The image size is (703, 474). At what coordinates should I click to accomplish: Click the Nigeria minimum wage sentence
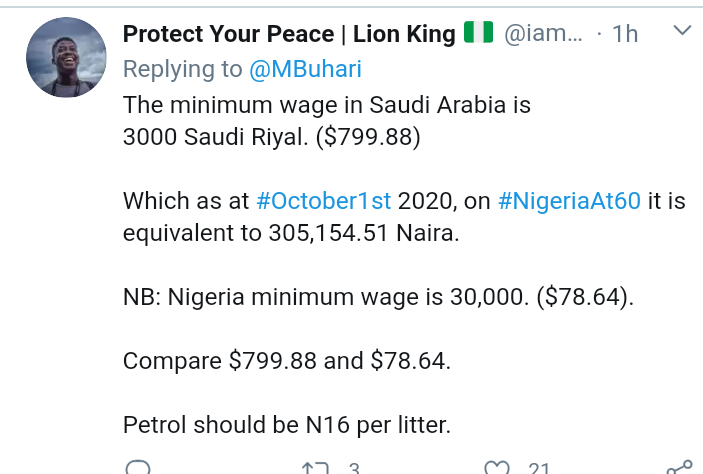(378, 296)
